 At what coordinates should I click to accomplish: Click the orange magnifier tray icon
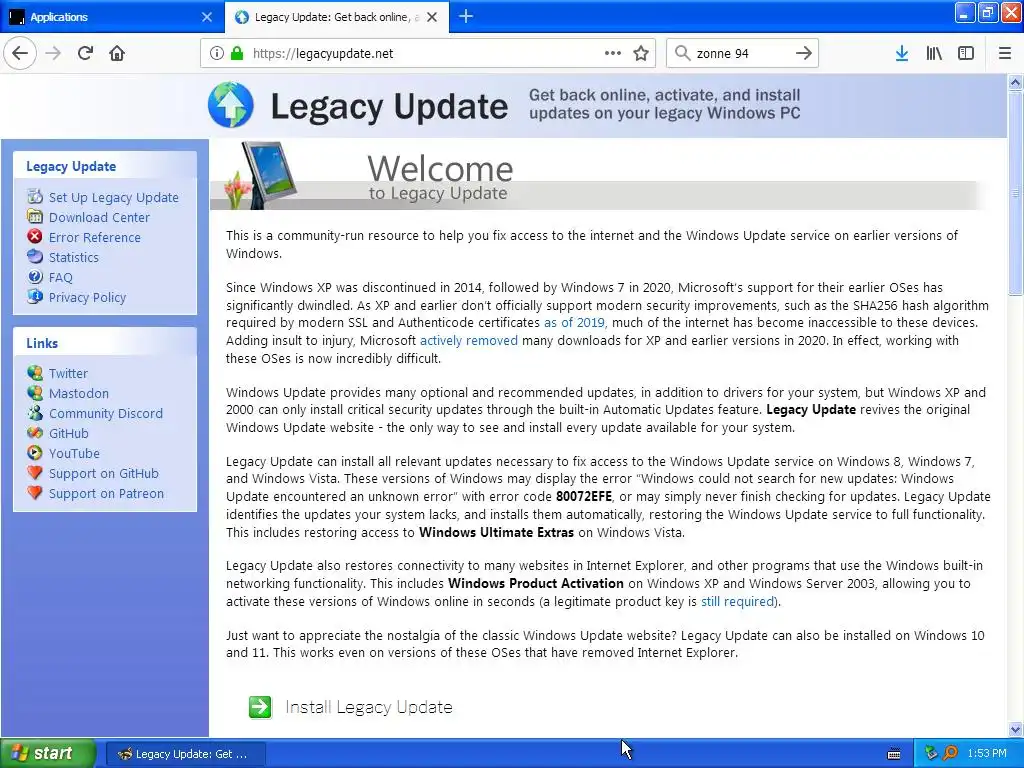coord(950,753)
